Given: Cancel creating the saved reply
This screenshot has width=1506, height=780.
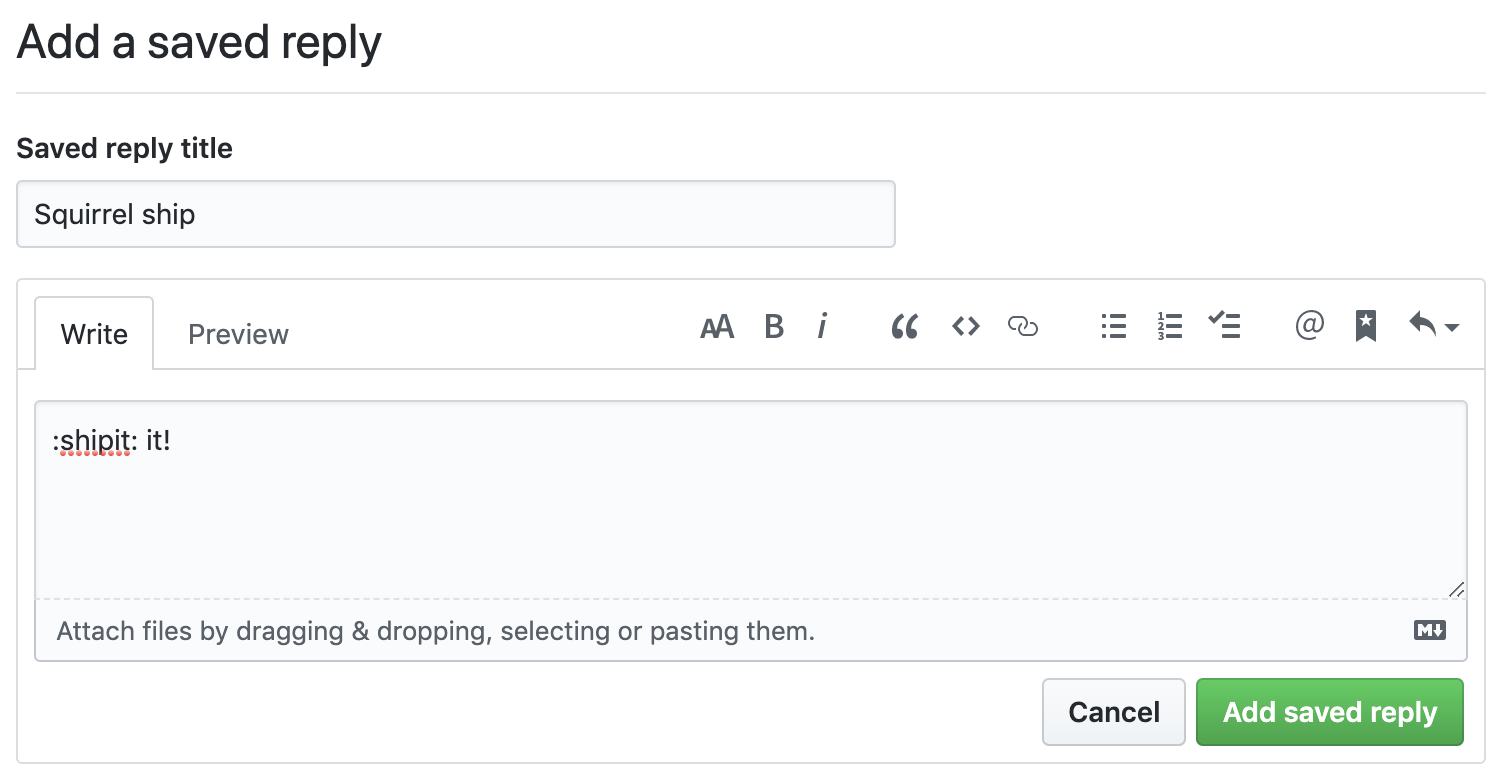Looking at the screenshot, I should 1113,711.
